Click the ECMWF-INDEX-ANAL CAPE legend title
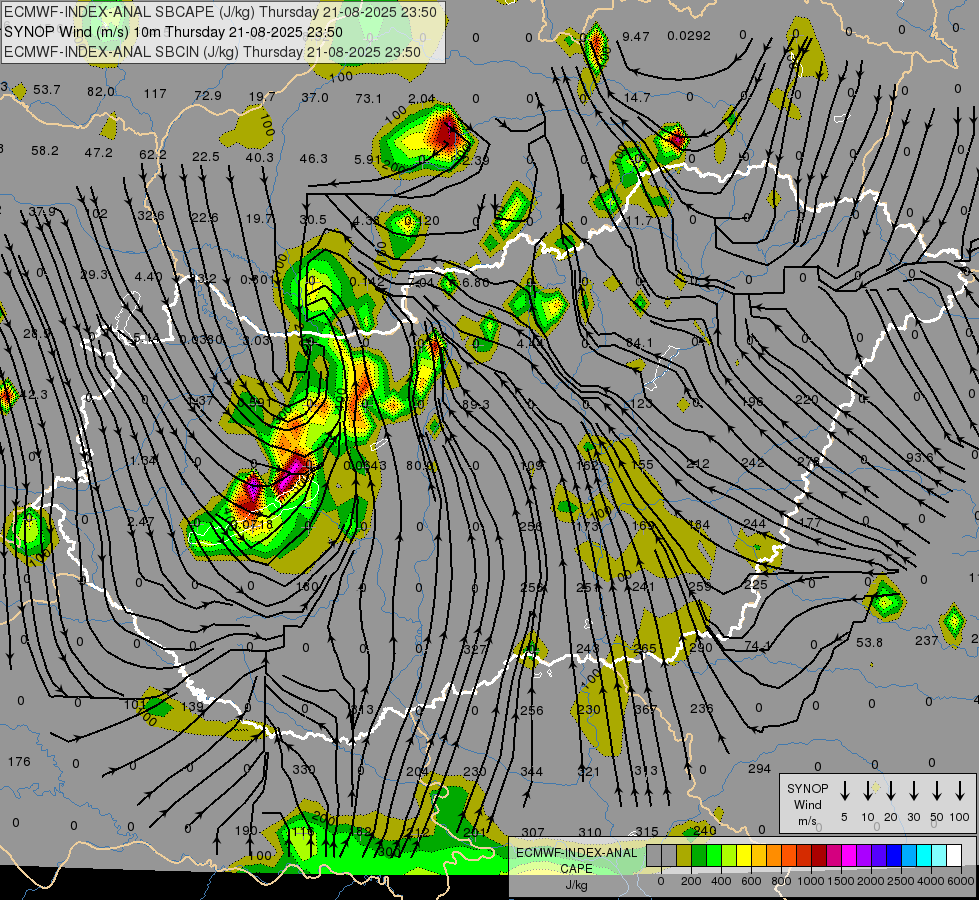This screenshot has width=979, height=900. (x=576, y=868)
